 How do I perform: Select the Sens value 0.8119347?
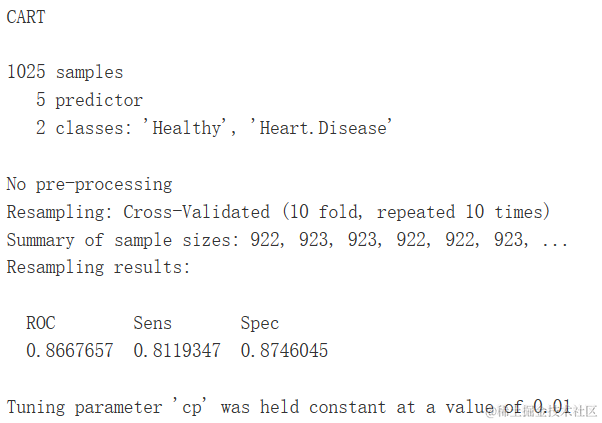pos(177,350)
